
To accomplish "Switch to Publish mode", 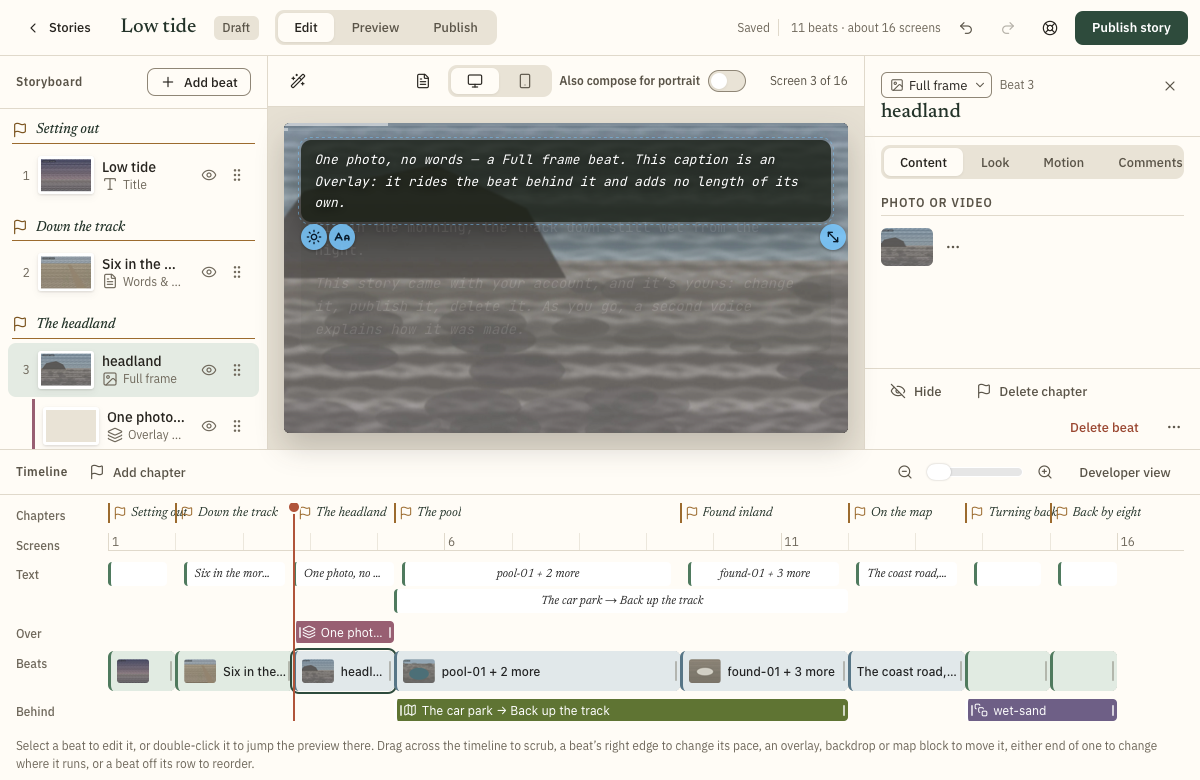I will click(455, 28).
